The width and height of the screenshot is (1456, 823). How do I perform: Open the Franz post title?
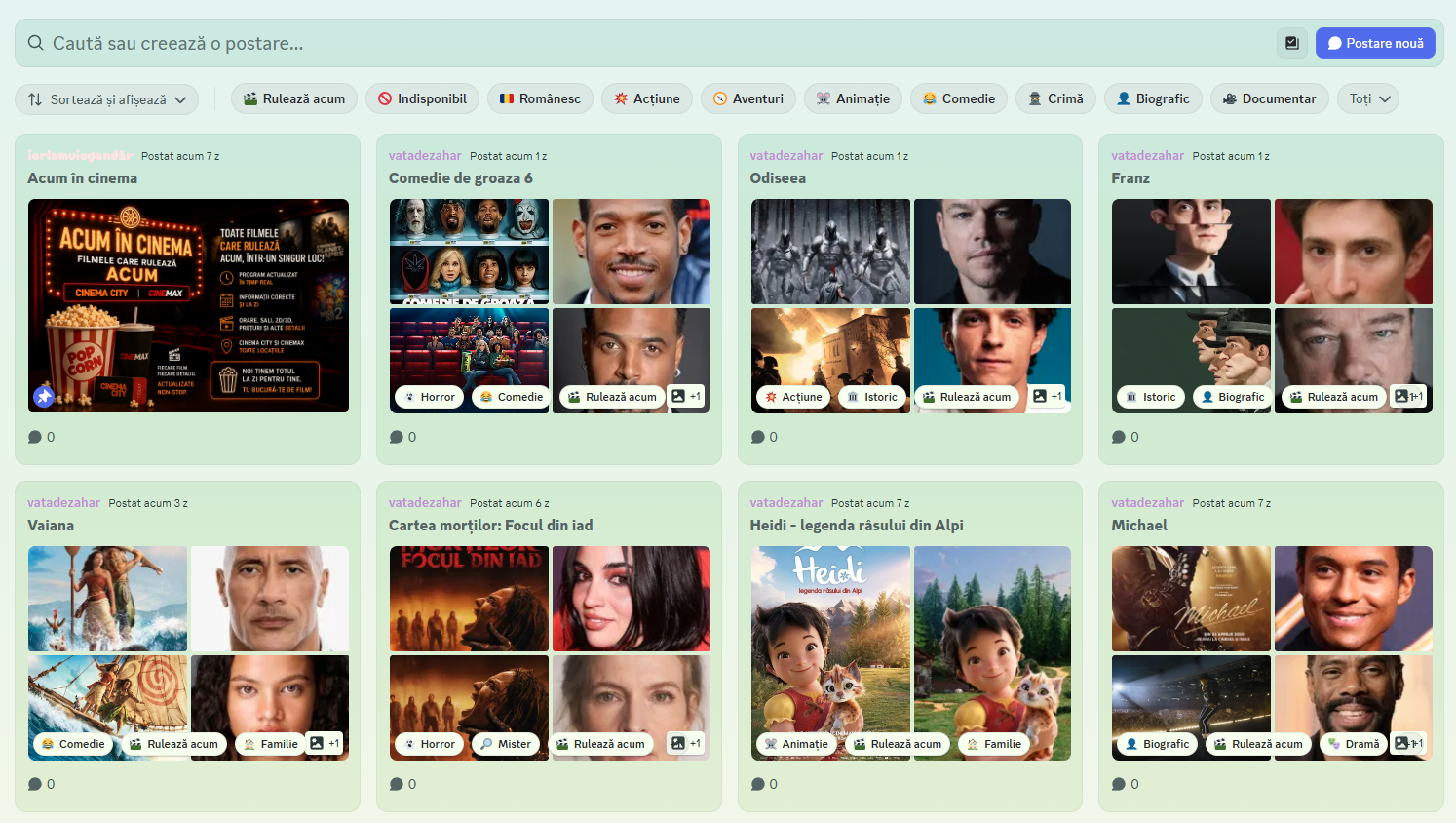(x=1130, y=178)
